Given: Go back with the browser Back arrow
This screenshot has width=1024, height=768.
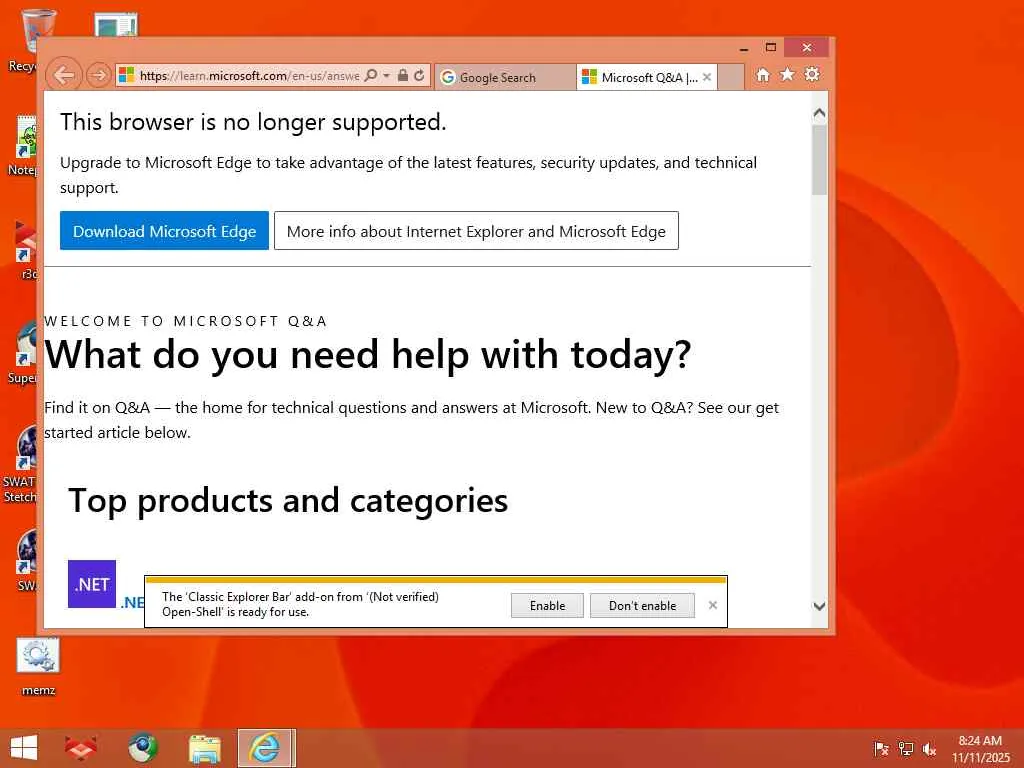Looking at the screenshot, I should (64, 76).
